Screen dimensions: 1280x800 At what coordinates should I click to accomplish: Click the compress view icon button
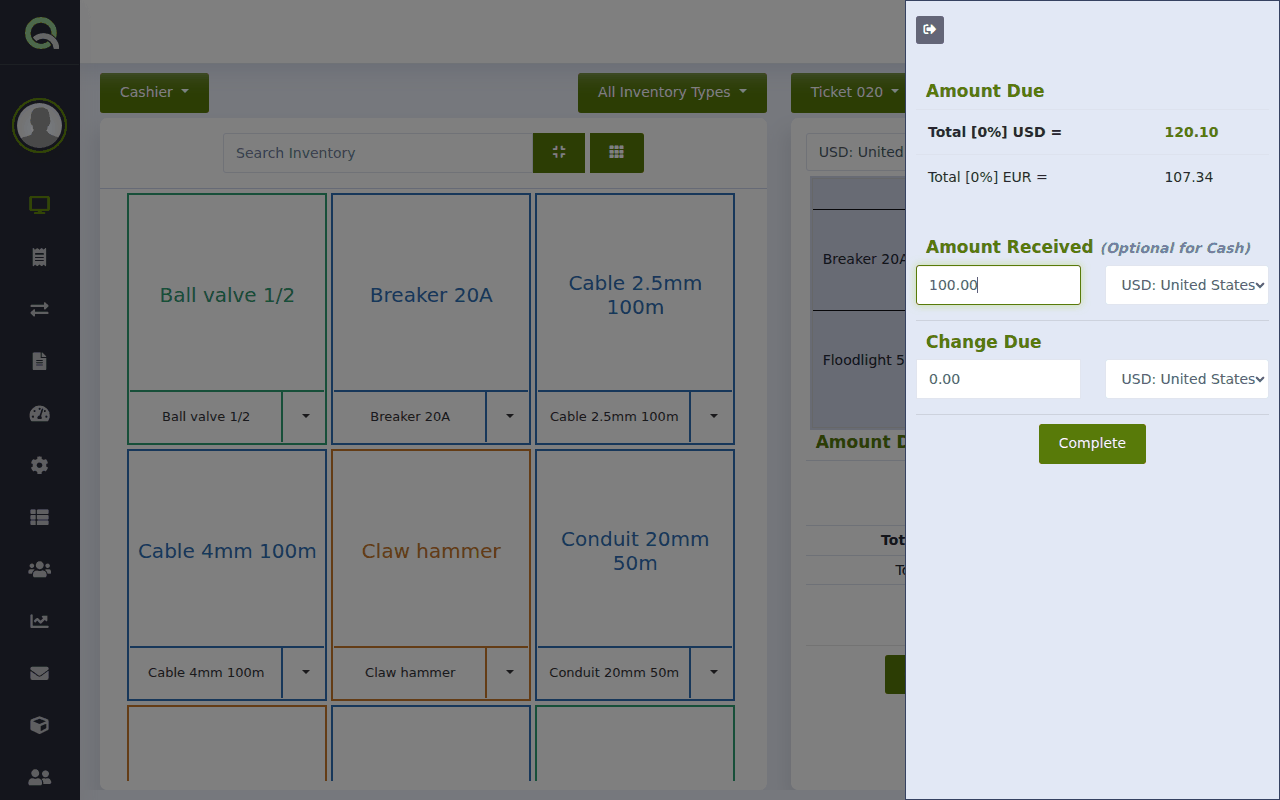559,153
